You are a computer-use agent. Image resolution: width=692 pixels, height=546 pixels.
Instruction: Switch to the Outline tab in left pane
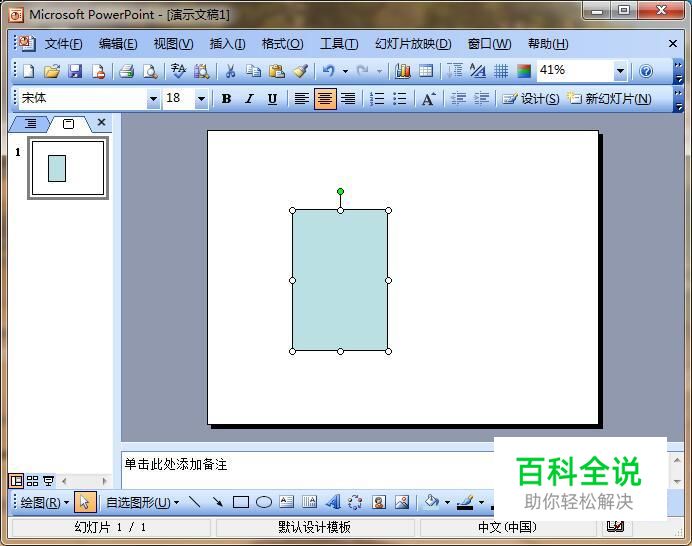[x=30, y=124]
